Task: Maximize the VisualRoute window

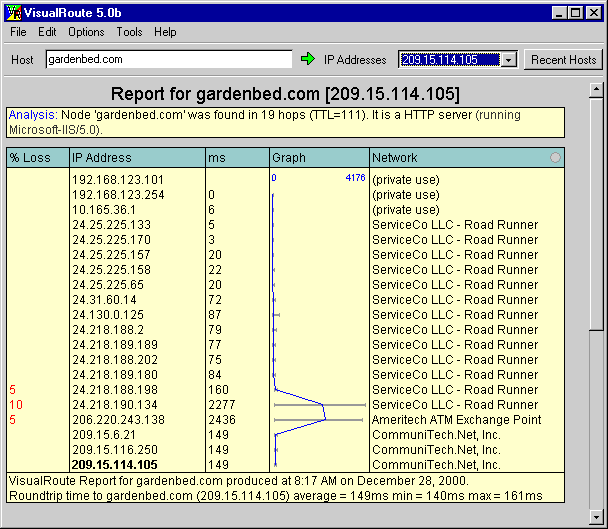Action: [575, 13]
